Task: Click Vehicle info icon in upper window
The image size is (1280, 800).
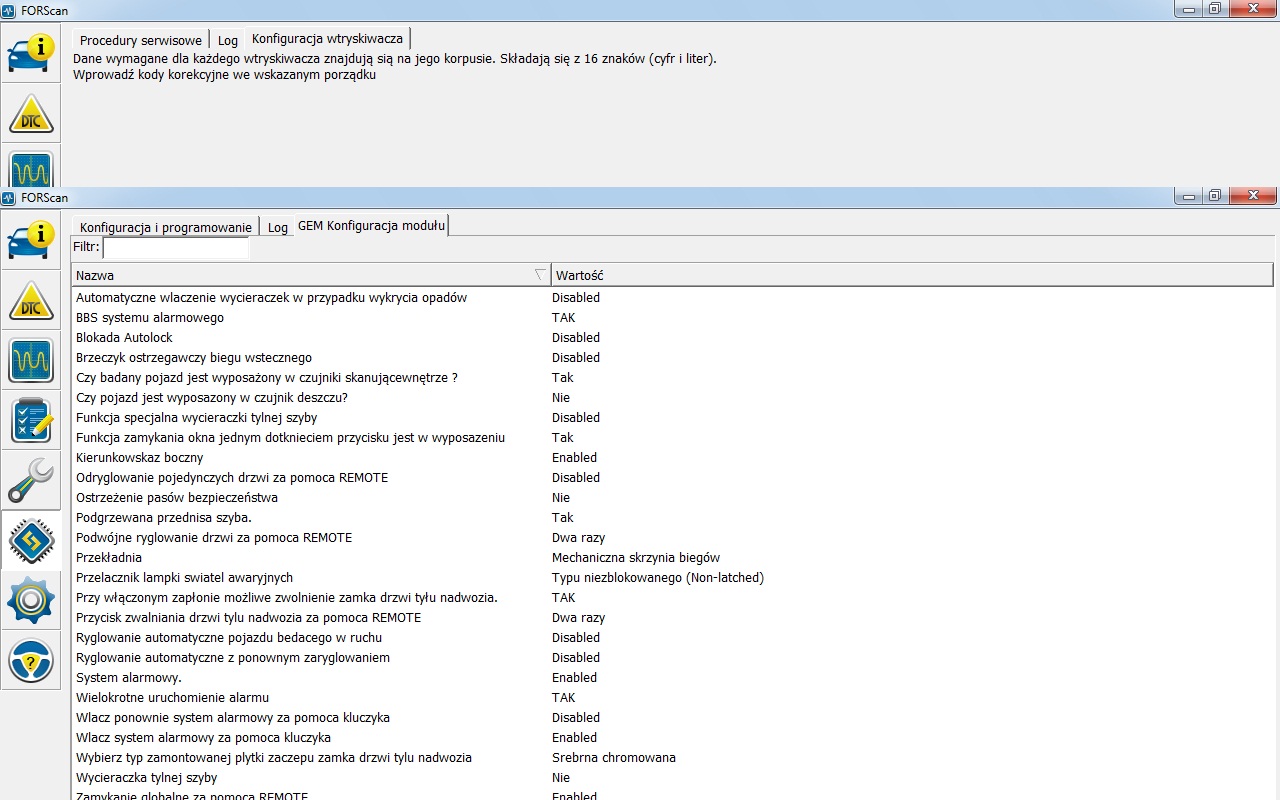Action: (x=31, y=52)
